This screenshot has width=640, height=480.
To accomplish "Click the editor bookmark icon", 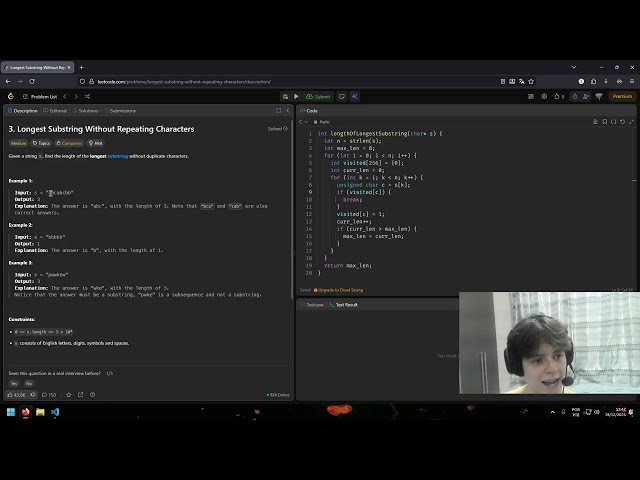I will pos(604,122).
